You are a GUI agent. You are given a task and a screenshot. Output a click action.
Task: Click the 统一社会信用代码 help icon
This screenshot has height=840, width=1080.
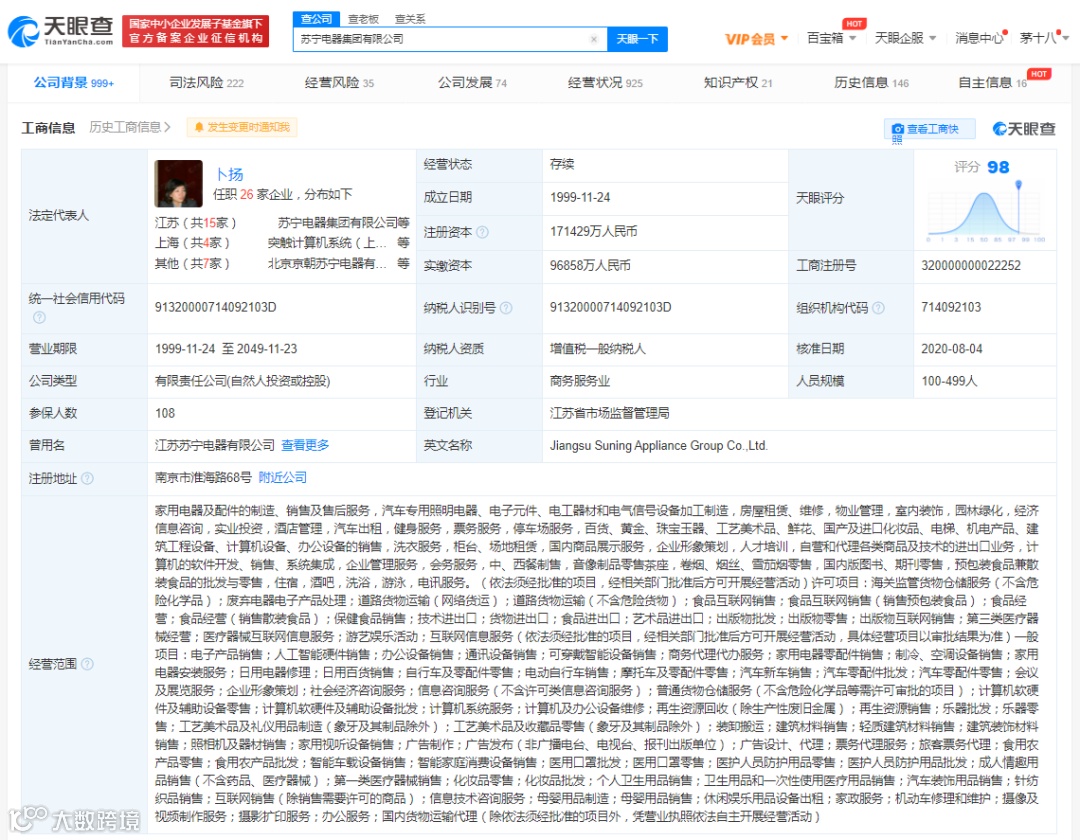(x=39, y=317)
